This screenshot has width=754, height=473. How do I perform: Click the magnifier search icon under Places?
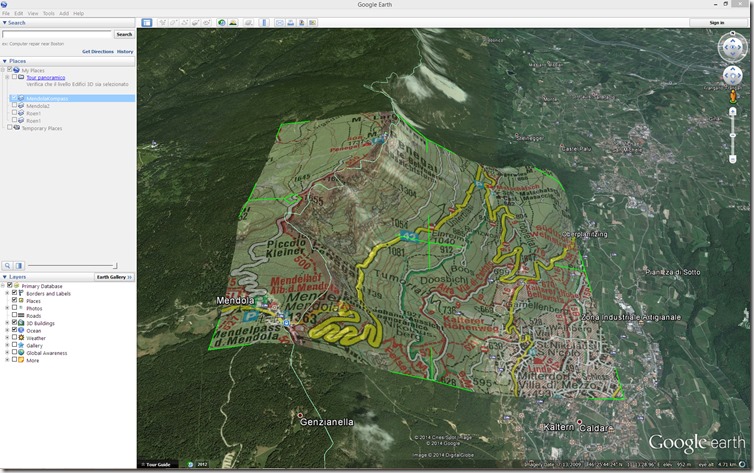[7, 265]
